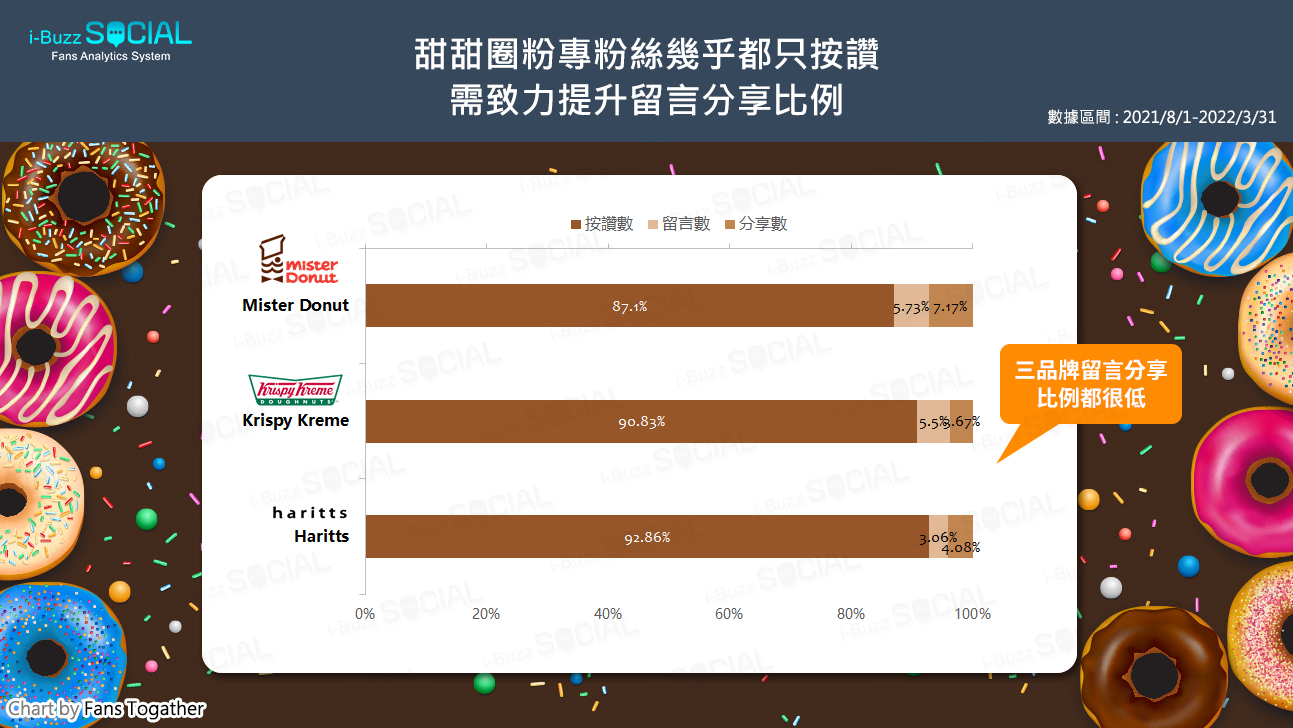Select Haritts' 92.86% likes bar

[646, 537]
